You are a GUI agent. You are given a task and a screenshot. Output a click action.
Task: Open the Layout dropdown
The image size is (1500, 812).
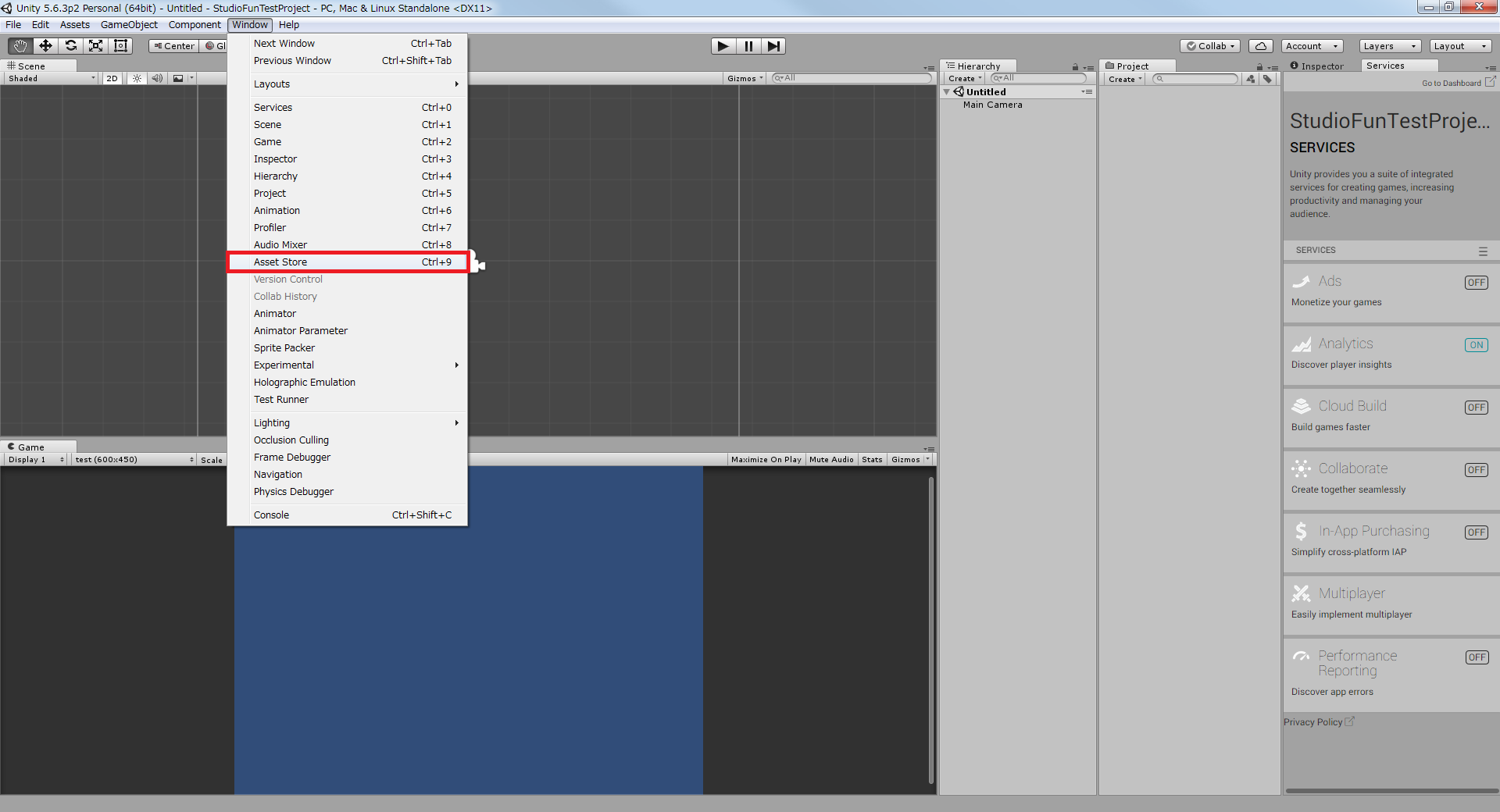tap(1461, 46)
